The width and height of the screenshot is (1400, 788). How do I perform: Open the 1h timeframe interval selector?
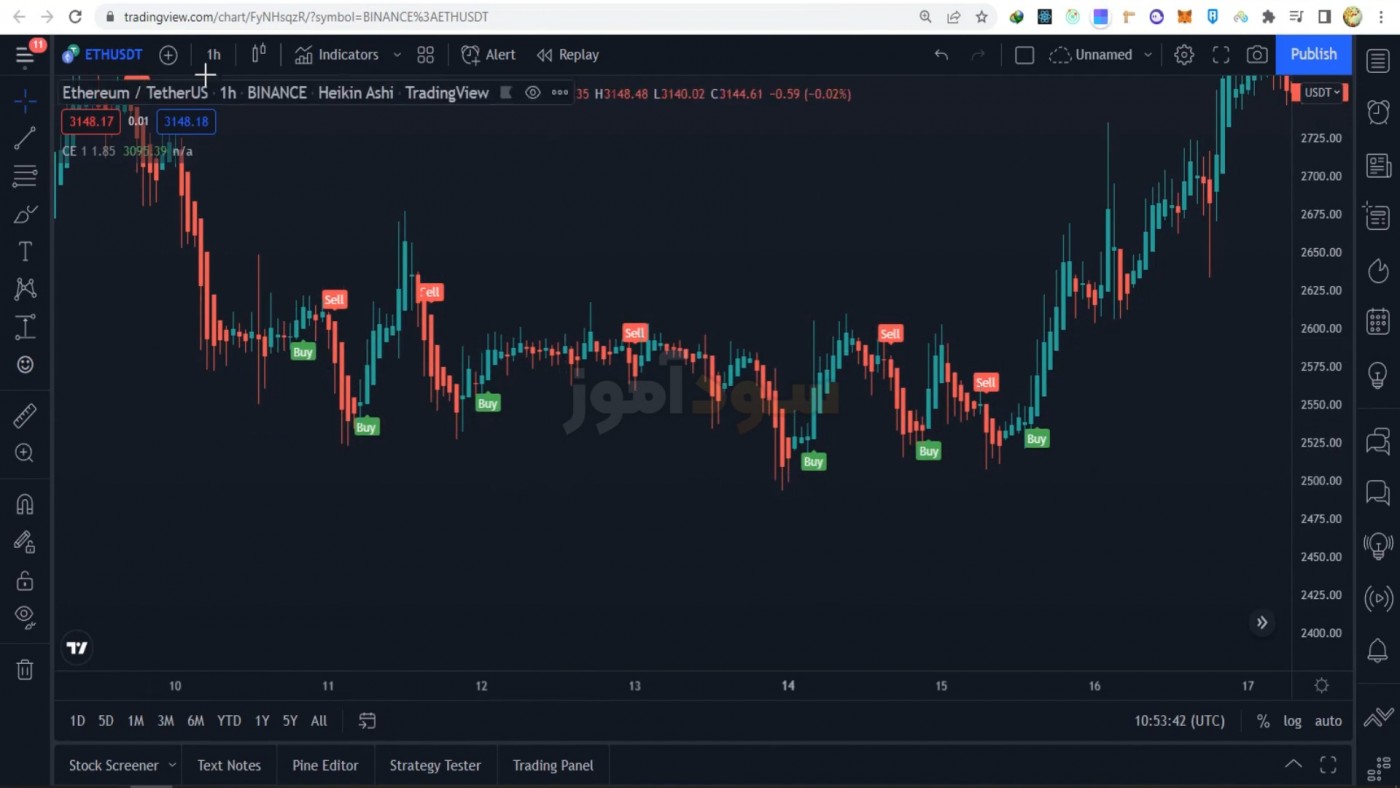pyautogui.click(x=213, y=55)
